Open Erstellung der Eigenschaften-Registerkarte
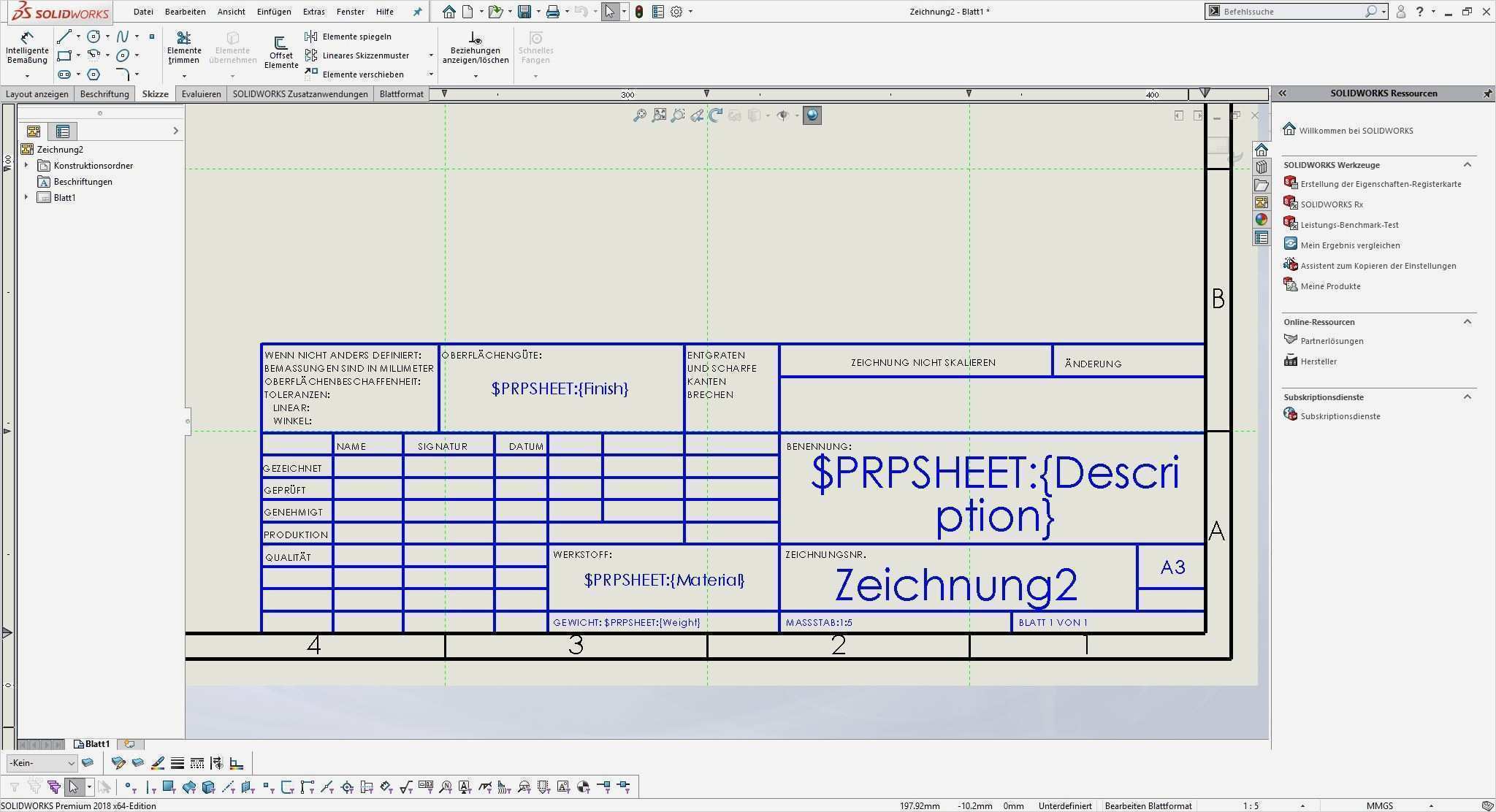This screenshot has height=812, width=1496. click(1378, 183)
